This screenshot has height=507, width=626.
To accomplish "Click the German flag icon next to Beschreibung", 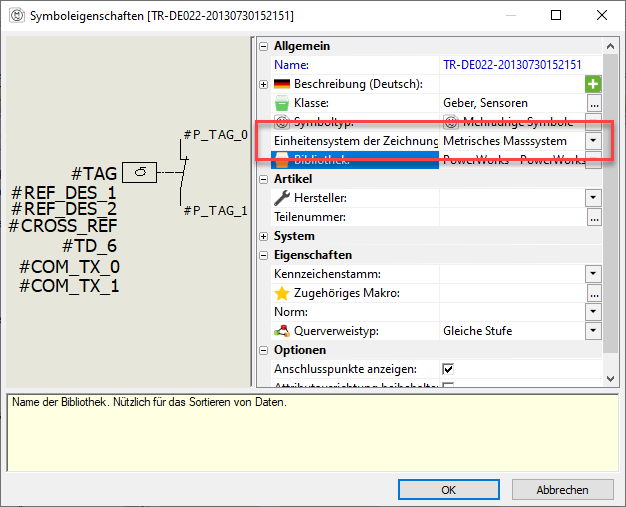I will (x=281, y=84).
